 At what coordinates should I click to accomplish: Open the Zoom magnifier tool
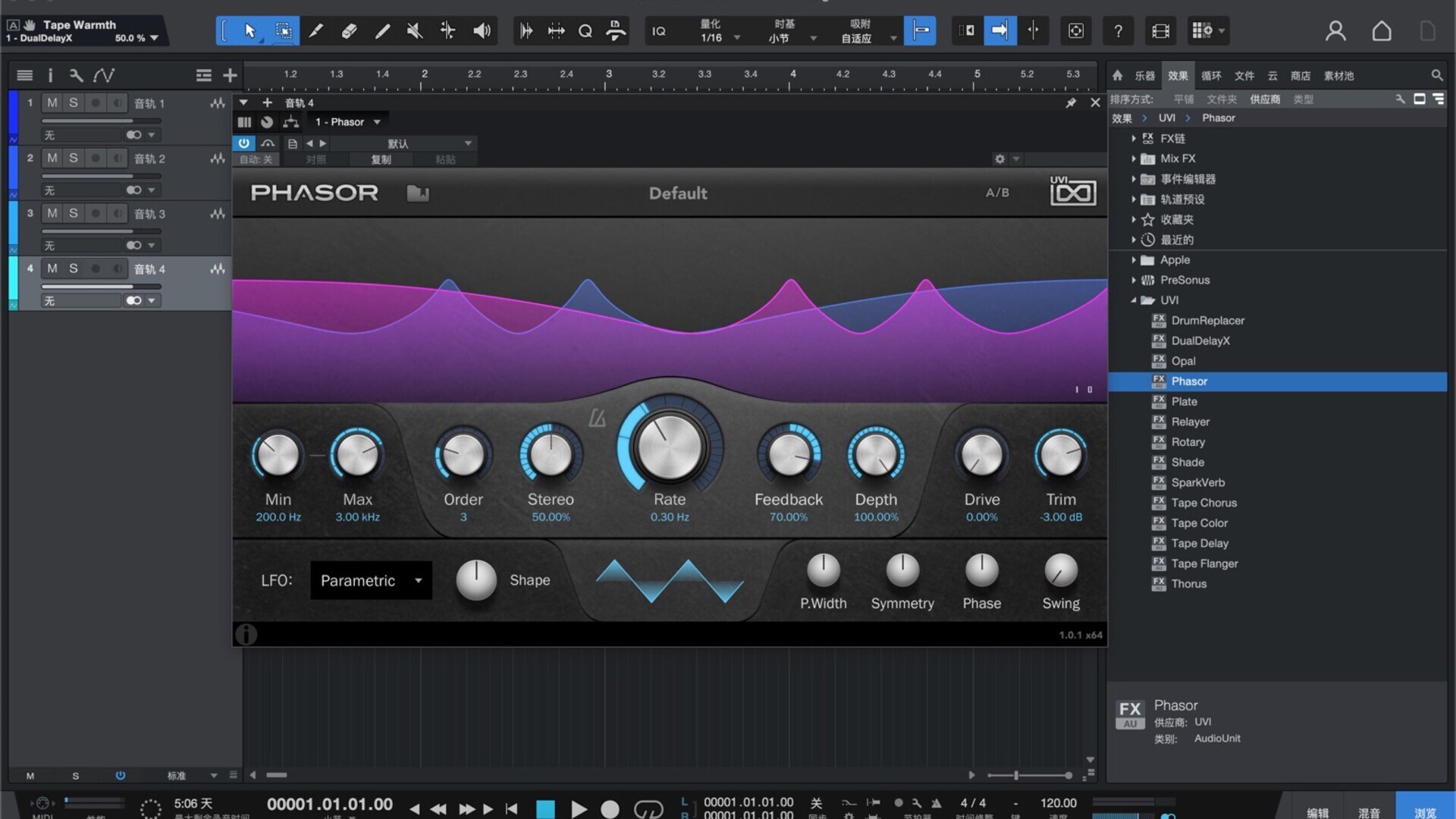(585, 31)
